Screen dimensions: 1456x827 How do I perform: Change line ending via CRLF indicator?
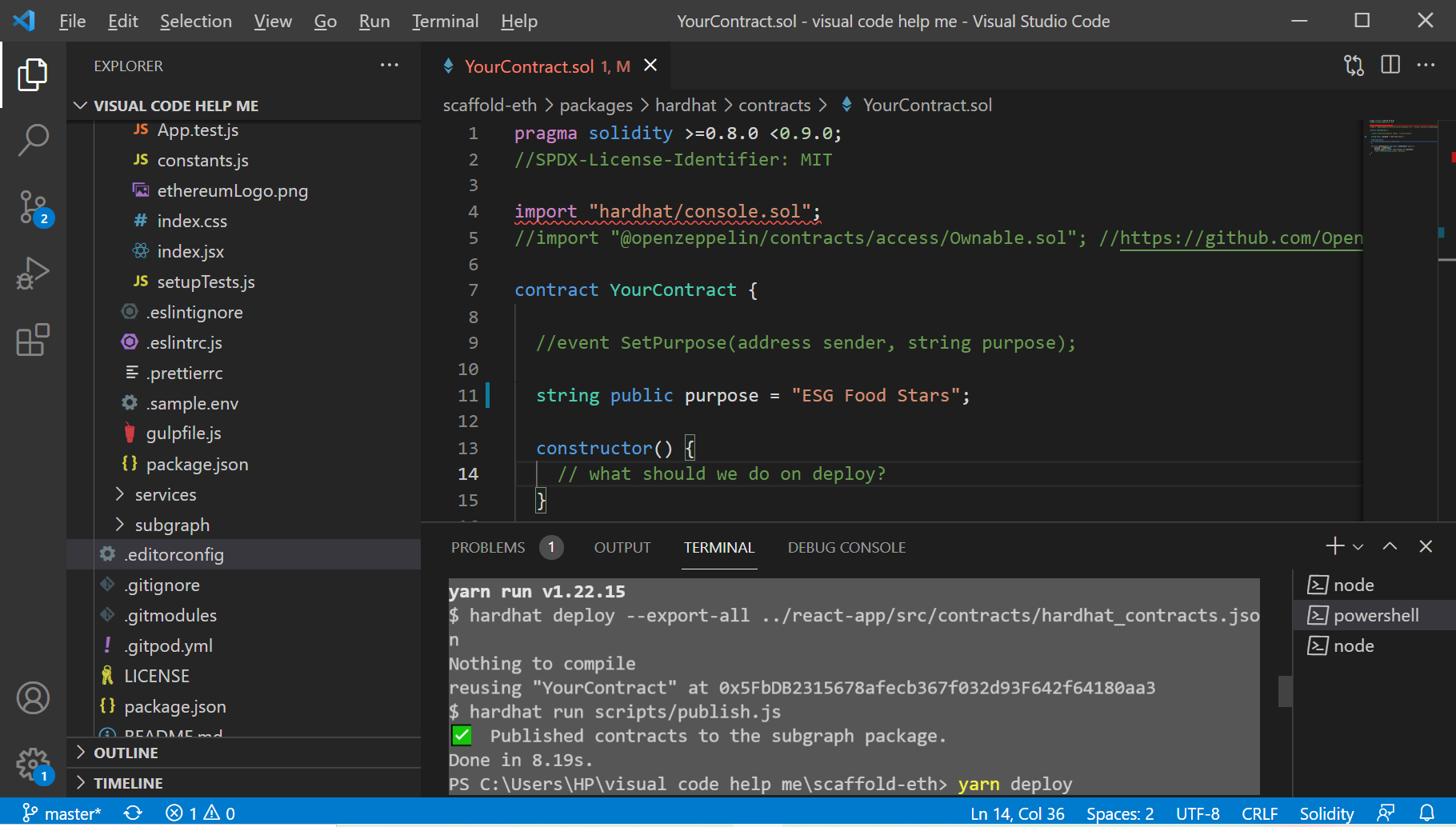pyautogui.click(x=1259, y=813)
